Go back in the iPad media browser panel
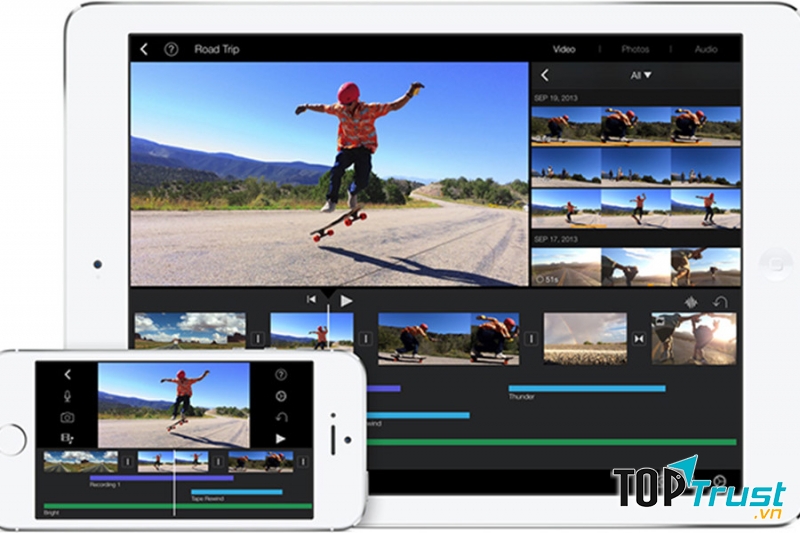The width and height of the screenshot is (800, 533). [545, 75]
